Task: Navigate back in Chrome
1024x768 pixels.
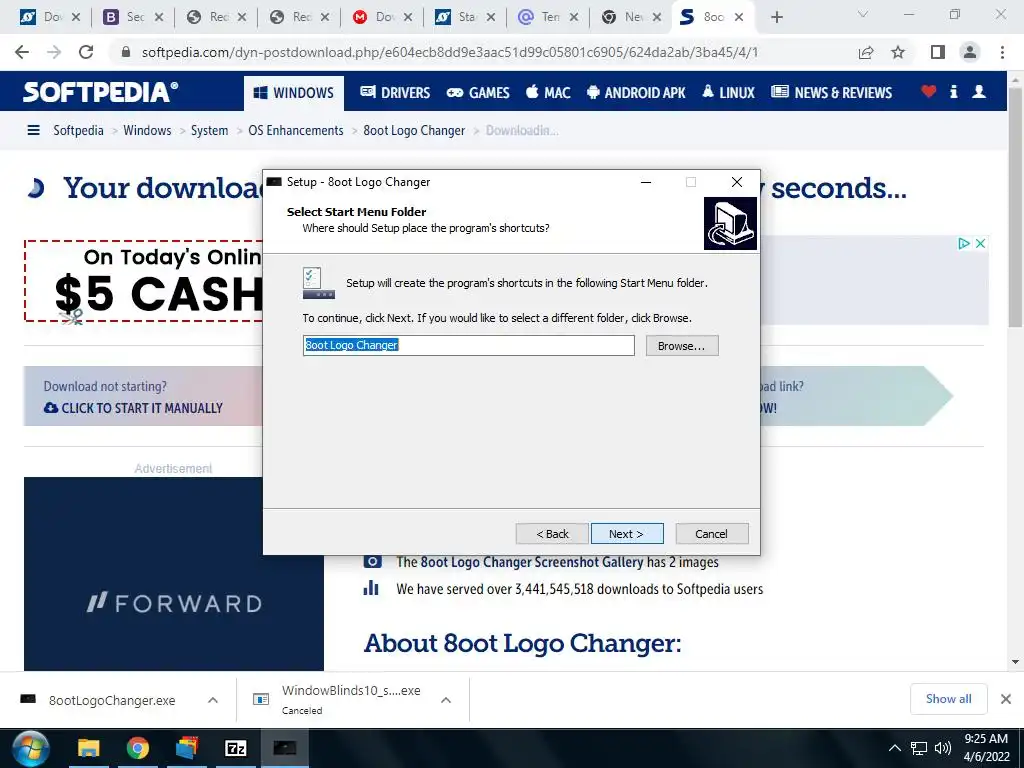Action: [x=22, y=52]
